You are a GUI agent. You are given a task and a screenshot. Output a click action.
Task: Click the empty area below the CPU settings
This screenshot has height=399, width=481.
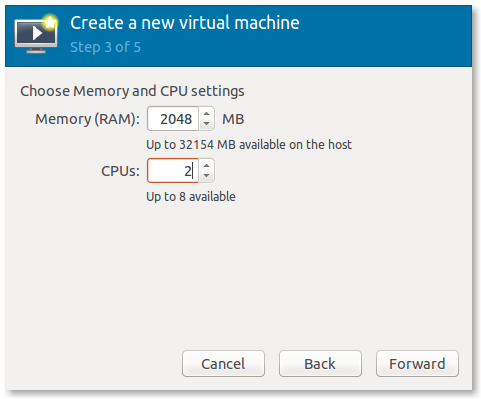pyautogui.click(x=238, y=273)
